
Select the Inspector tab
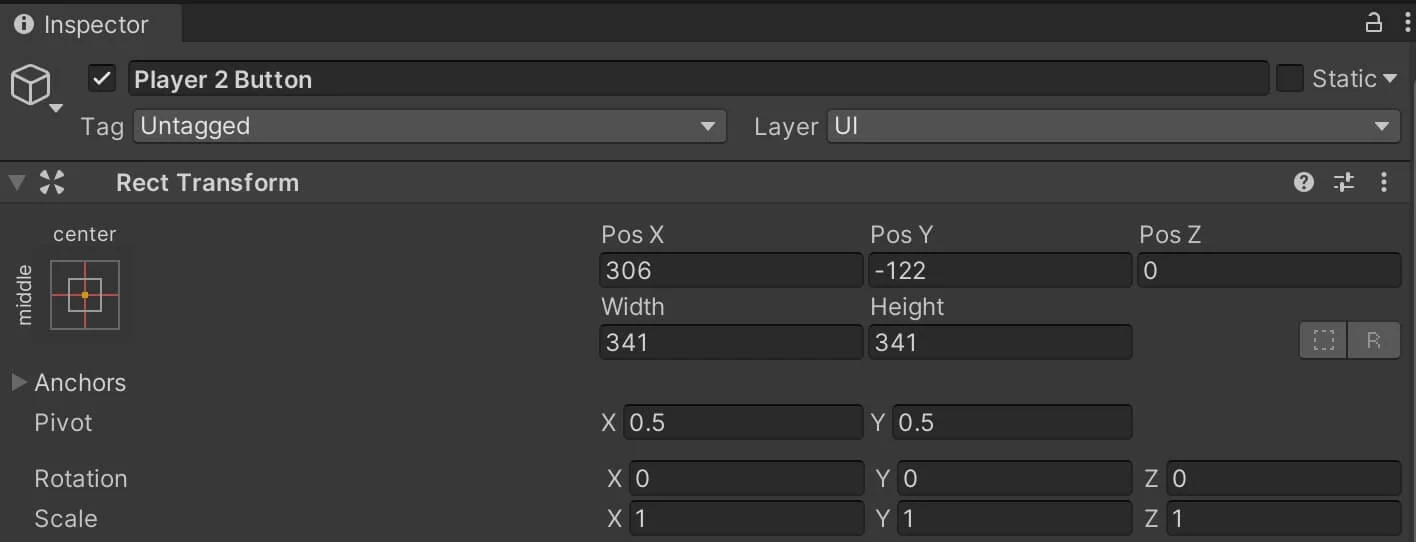81,24
